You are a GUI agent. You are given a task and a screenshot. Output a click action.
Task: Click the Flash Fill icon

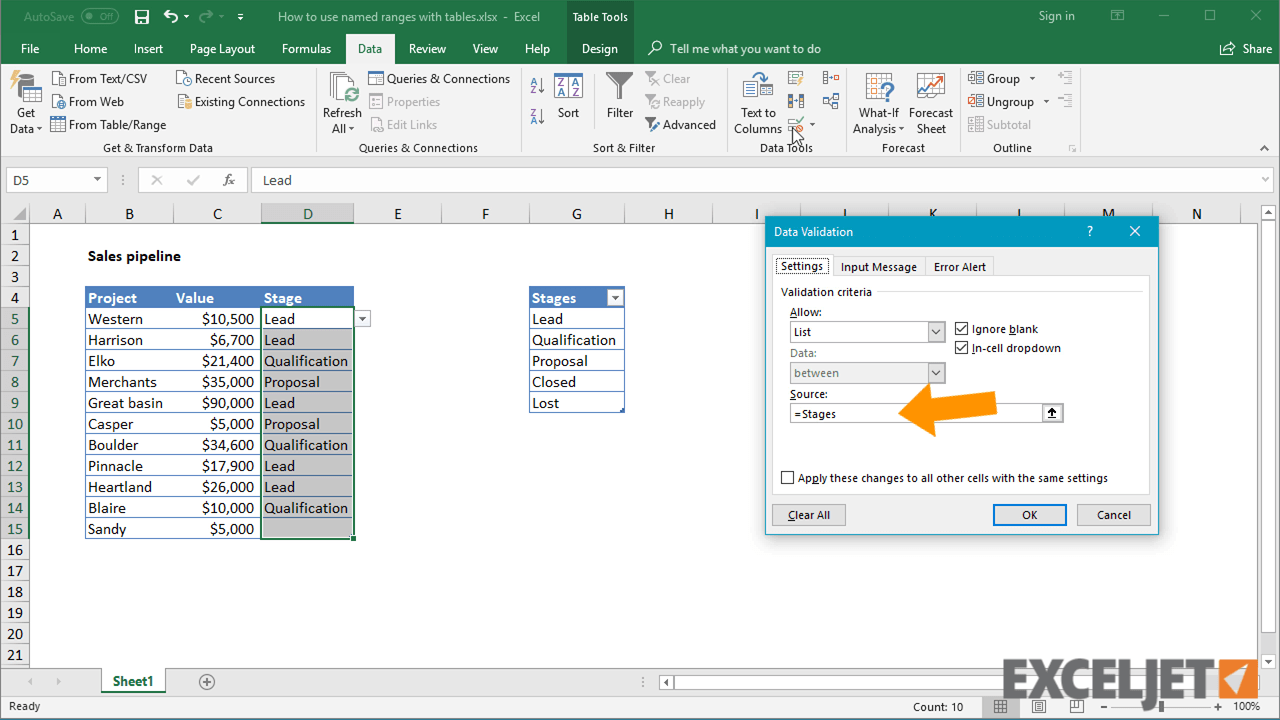(x=795, y=78)
